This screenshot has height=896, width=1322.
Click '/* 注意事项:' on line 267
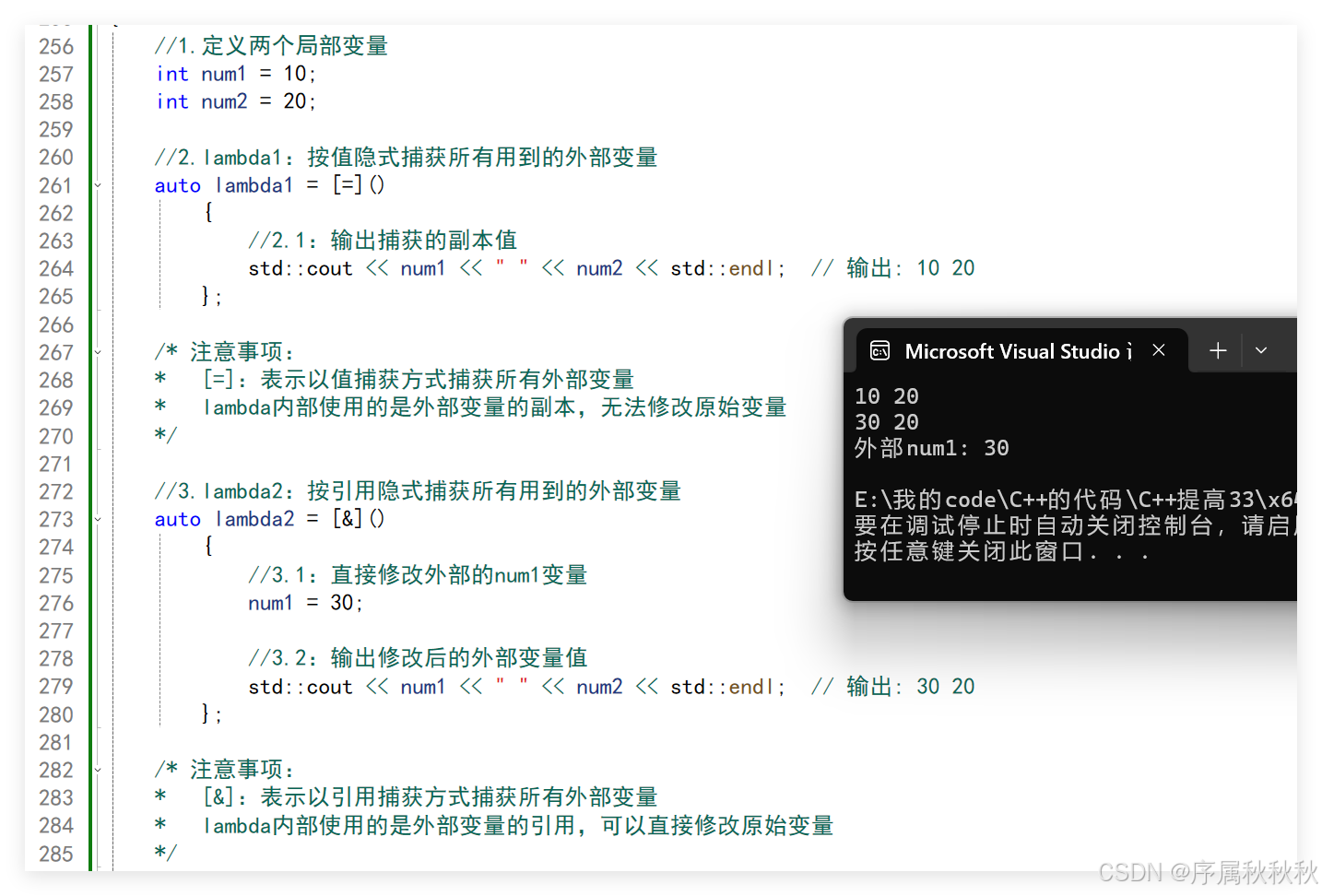click(x=225, y=352)
